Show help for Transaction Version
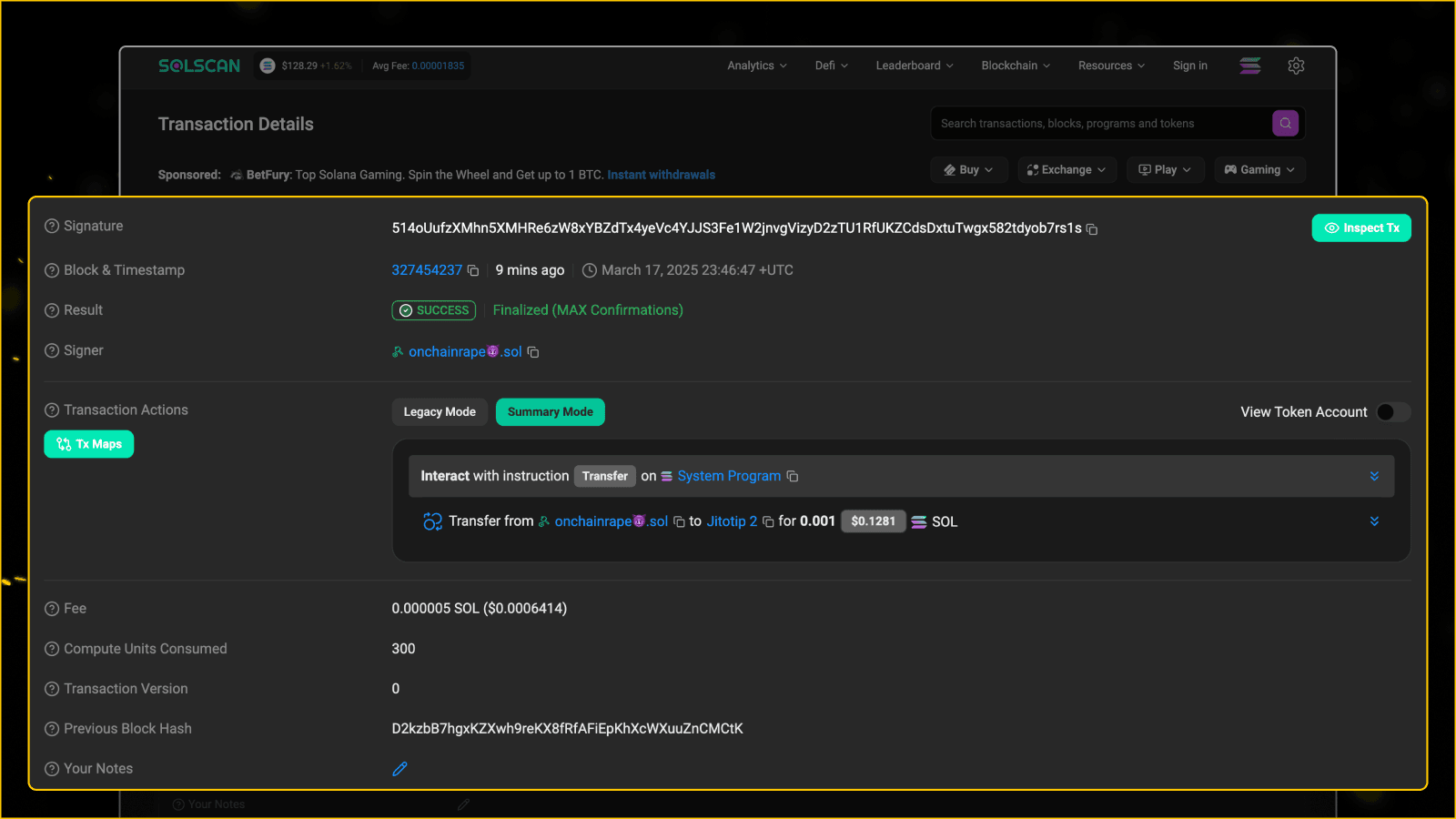 tap(52, 689)
